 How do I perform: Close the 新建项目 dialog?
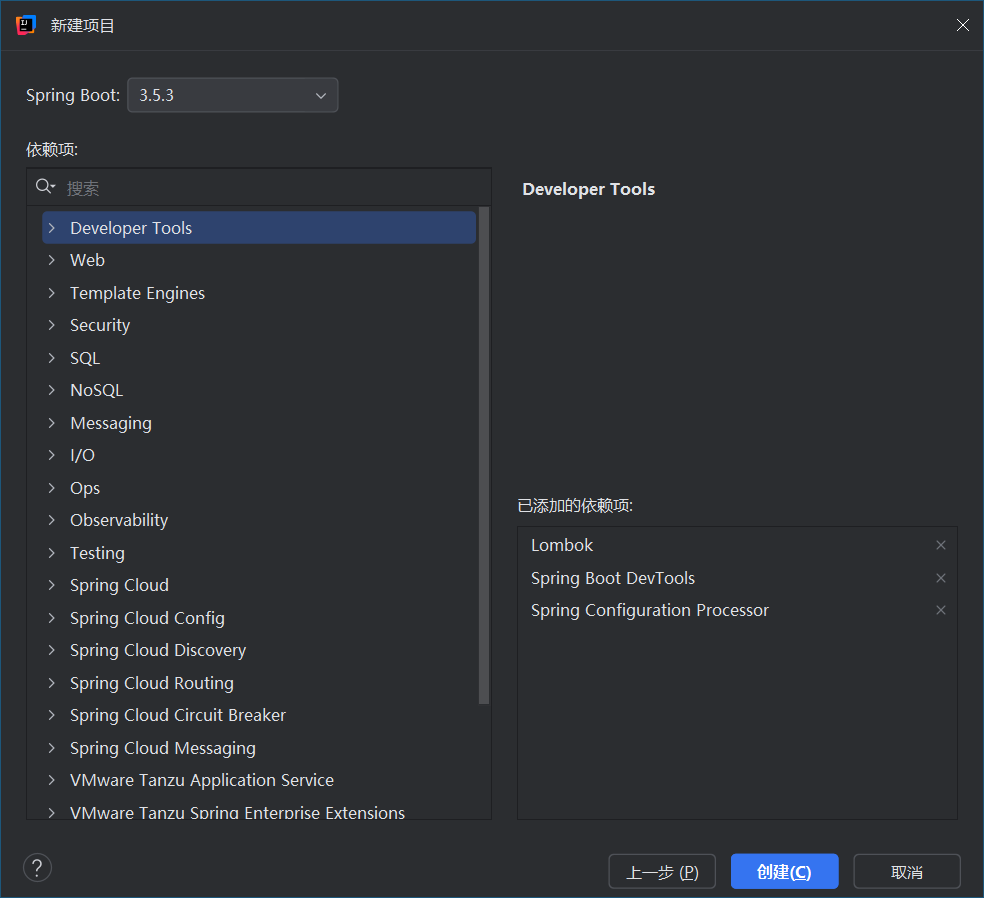tap(963, 25)
